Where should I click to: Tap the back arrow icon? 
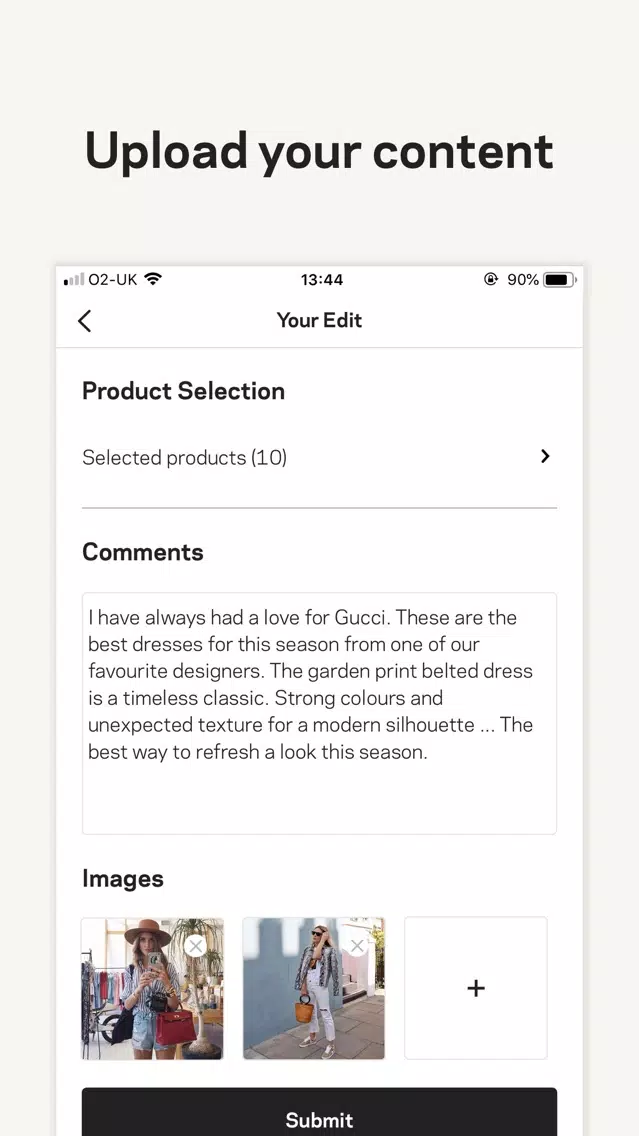(x=85, y=321)
